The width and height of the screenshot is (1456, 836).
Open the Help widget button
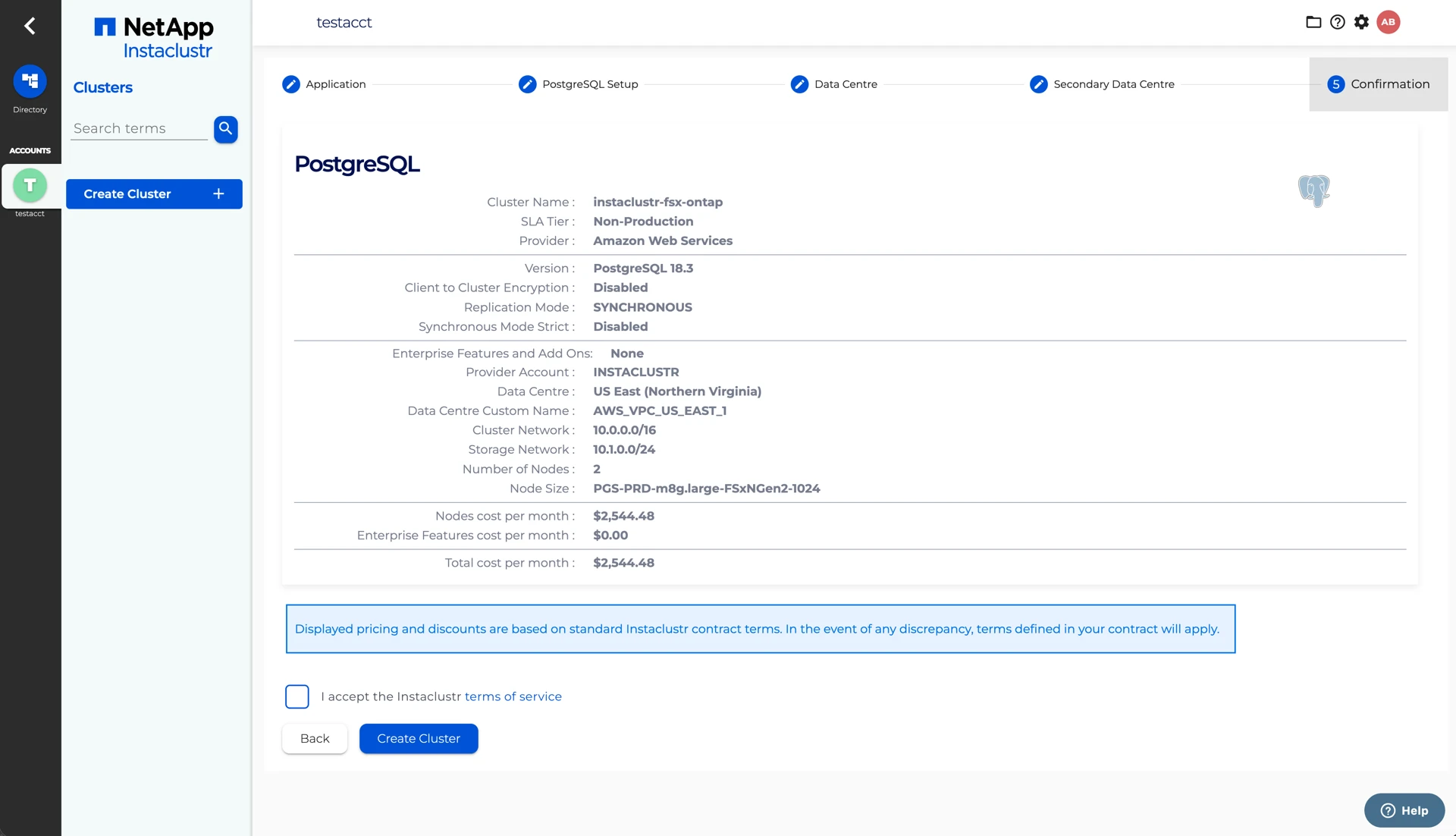pos(1404,810)
